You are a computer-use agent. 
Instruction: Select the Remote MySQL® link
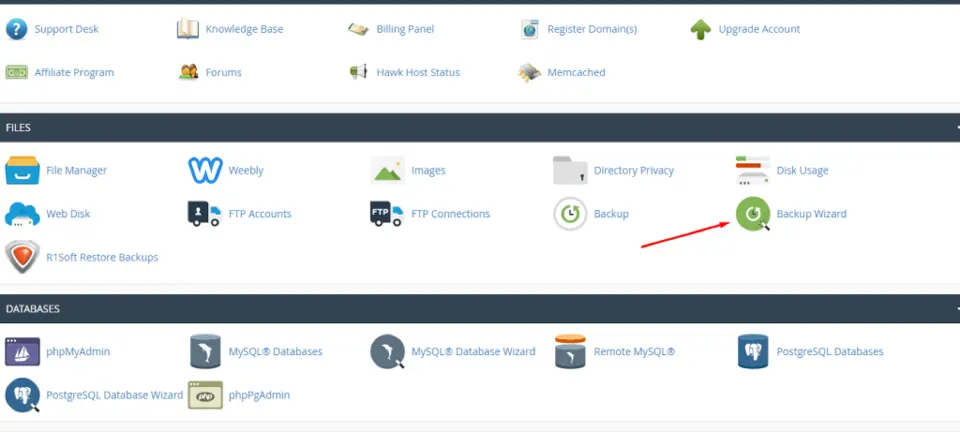(x=634, y=352)
